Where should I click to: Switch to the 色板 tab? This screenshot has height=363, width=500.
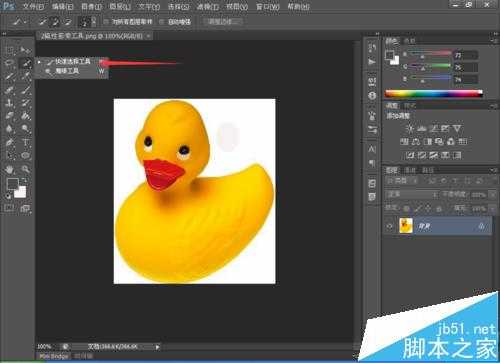[410, 41]
